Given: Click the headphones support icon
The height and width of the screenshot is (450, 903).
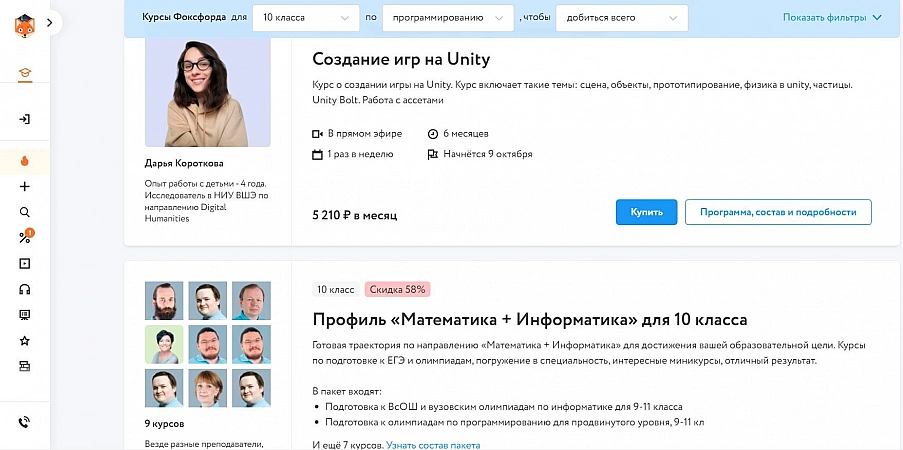Looking at the screenshot, I should coord(25,289).
